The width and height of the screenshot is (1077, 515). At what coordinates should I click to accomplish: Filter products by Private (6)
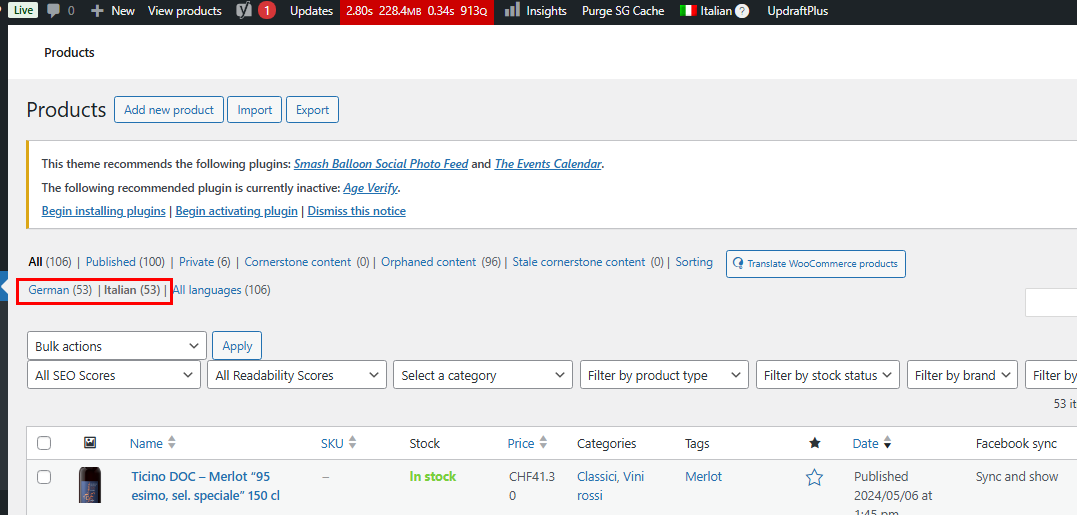(205, 262)
